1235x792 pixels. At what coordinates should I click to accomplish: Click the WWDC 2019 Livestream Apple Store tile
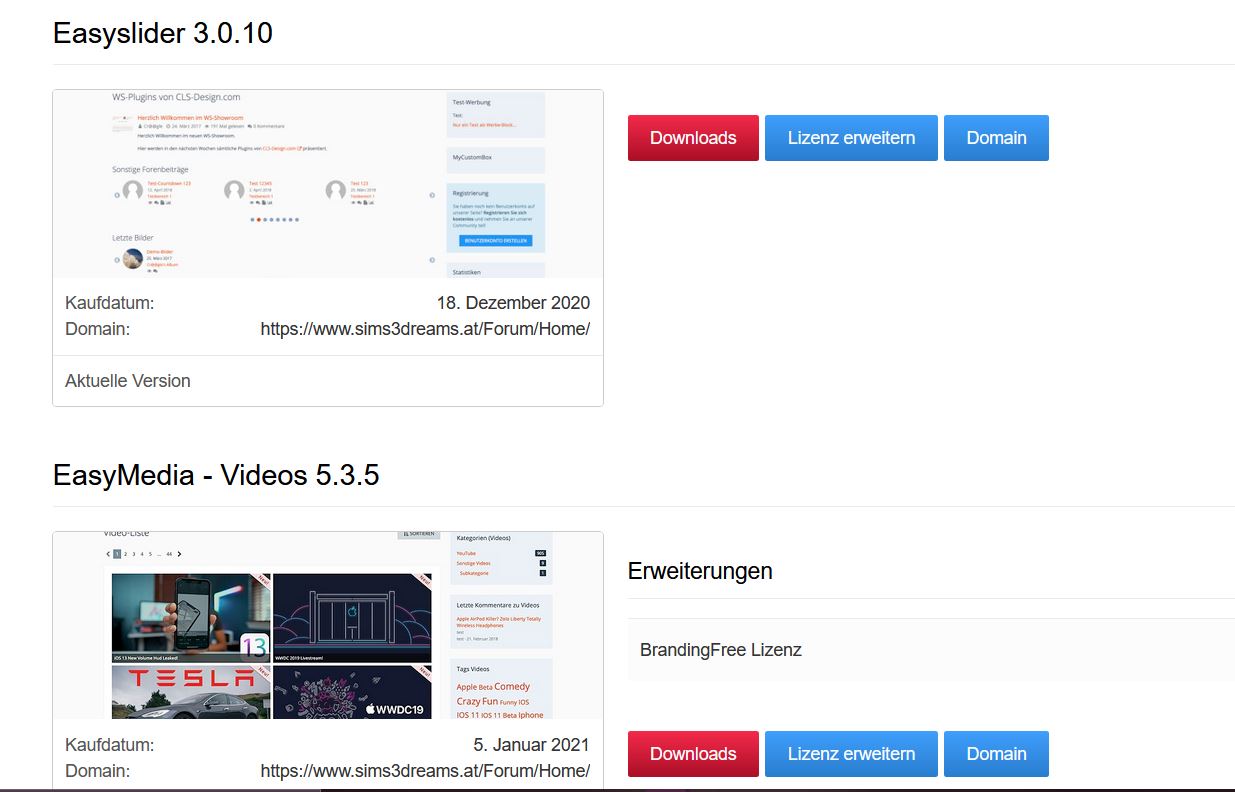tap(352, 618)
